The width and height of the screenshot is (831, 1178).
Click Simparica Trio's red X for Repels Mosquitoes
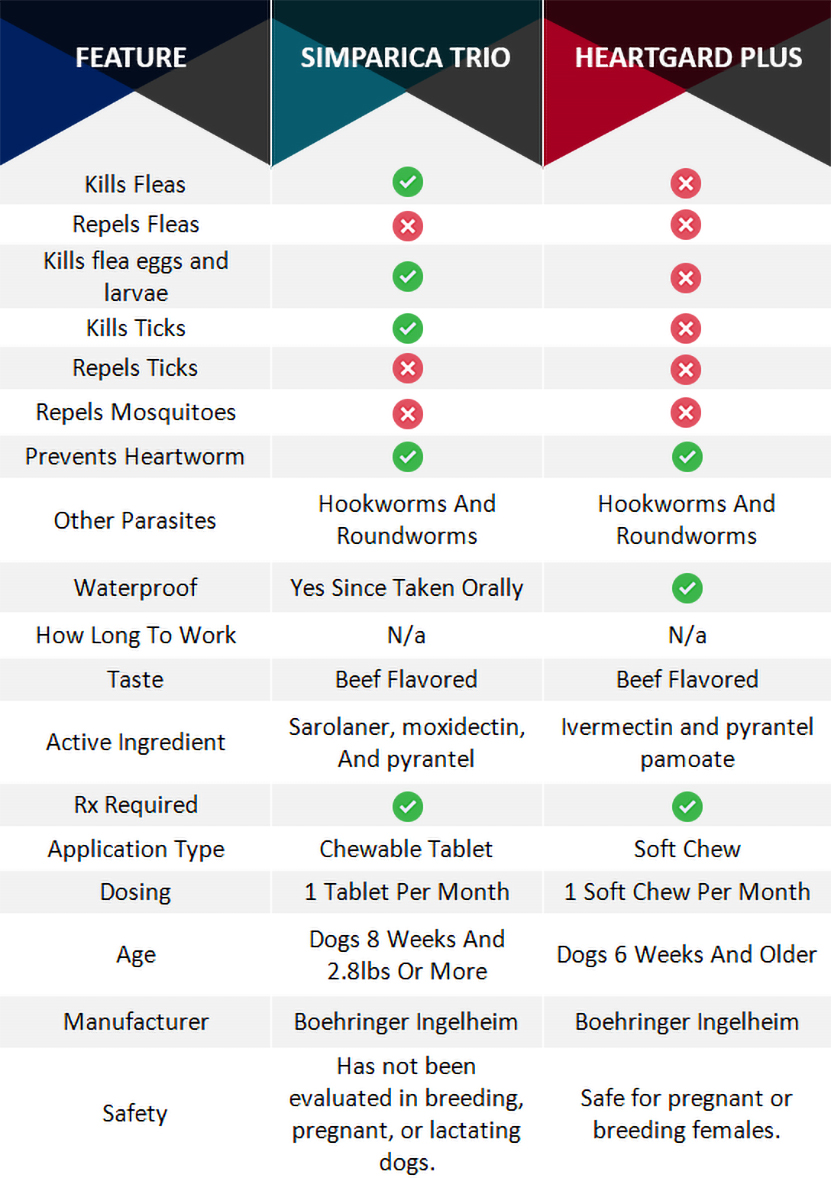[407, 413]
